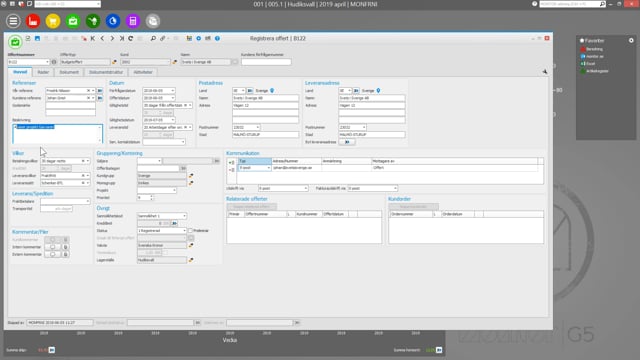Image resolution: width=640 pixels, height=360 pixels.
Task: Open the purple accounting calculator module
Action: (133, 21)
